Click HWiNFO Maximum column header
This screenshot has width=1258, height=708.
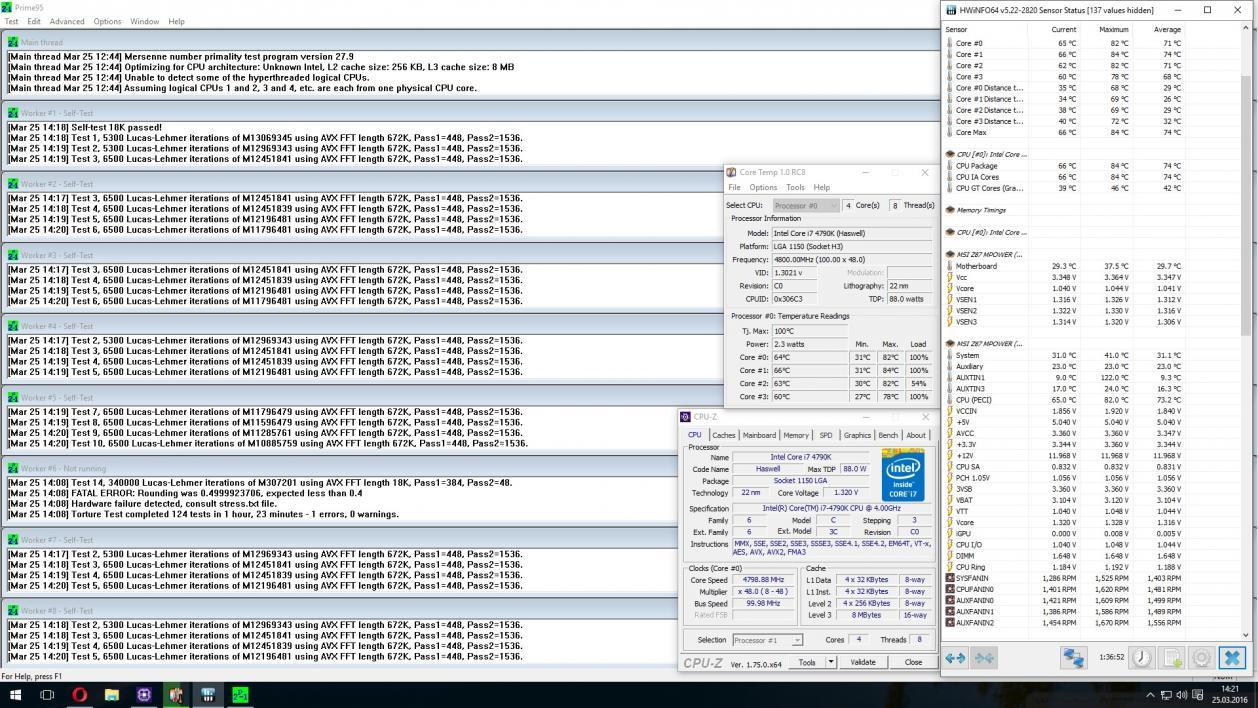[x=1113, y=29]
